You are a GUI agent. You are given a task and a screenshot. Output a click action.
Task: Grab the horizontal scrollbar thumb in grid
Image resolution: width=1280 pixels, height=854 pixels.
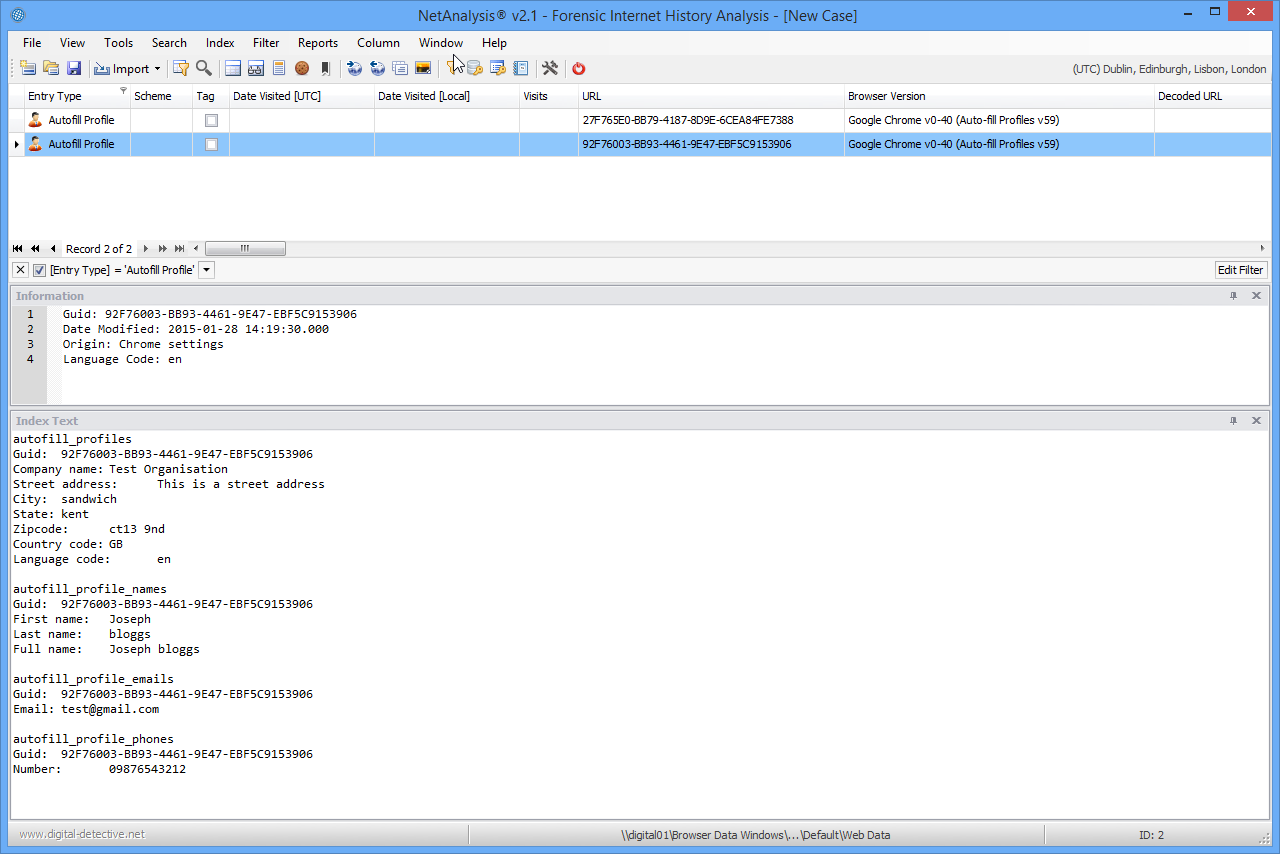click(245, 249)
